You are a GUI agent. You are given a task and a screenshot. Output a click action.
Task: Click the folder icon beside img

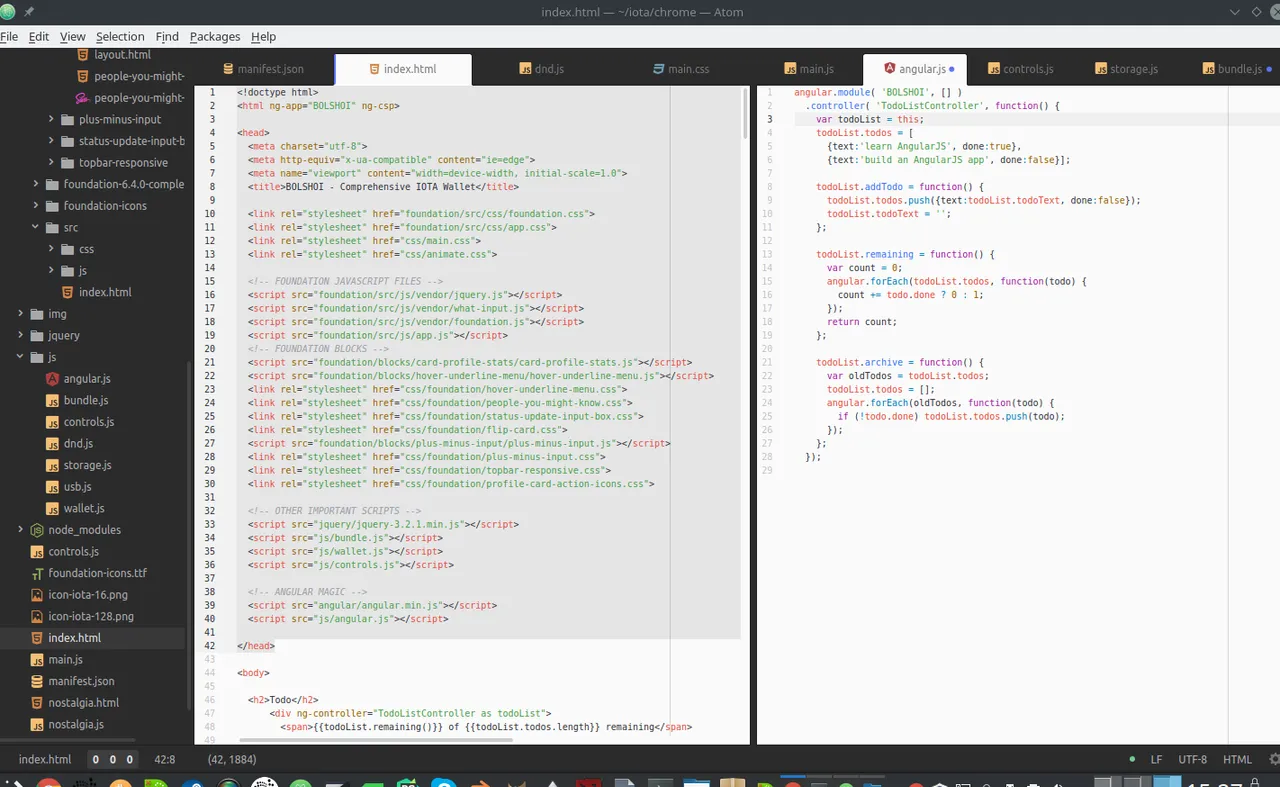[37, 314]
